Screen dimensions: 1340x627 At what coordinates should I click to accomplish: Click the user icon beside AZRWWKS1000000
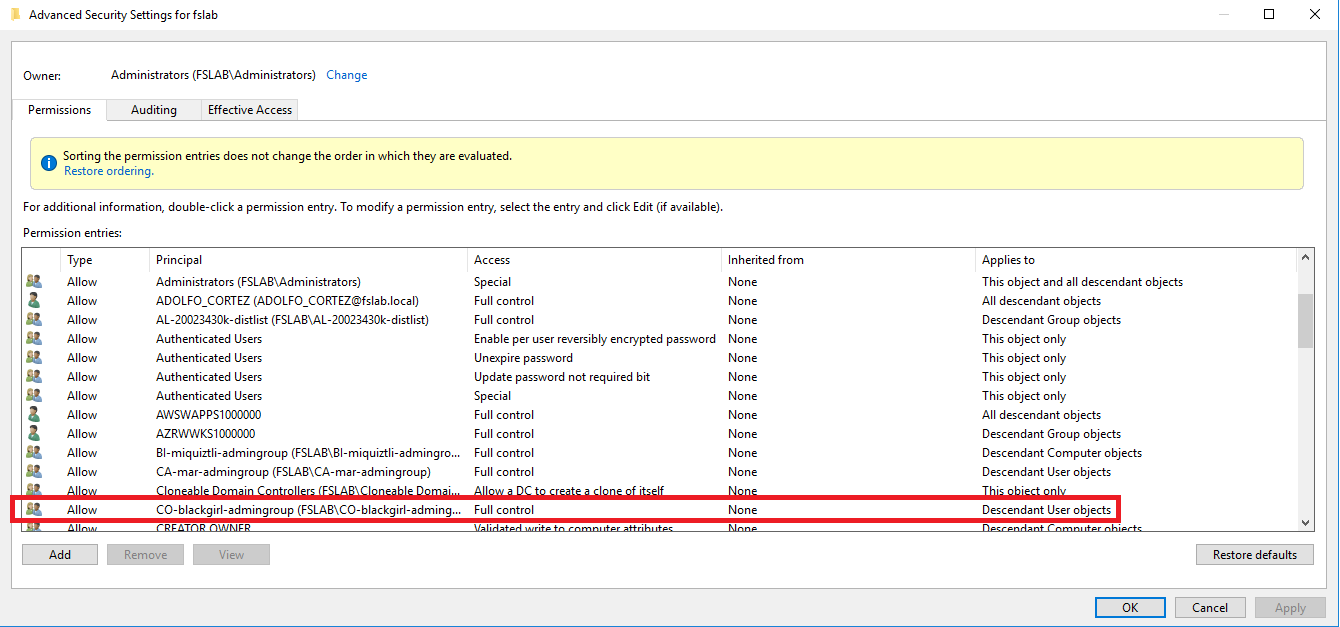coord(33,433)
